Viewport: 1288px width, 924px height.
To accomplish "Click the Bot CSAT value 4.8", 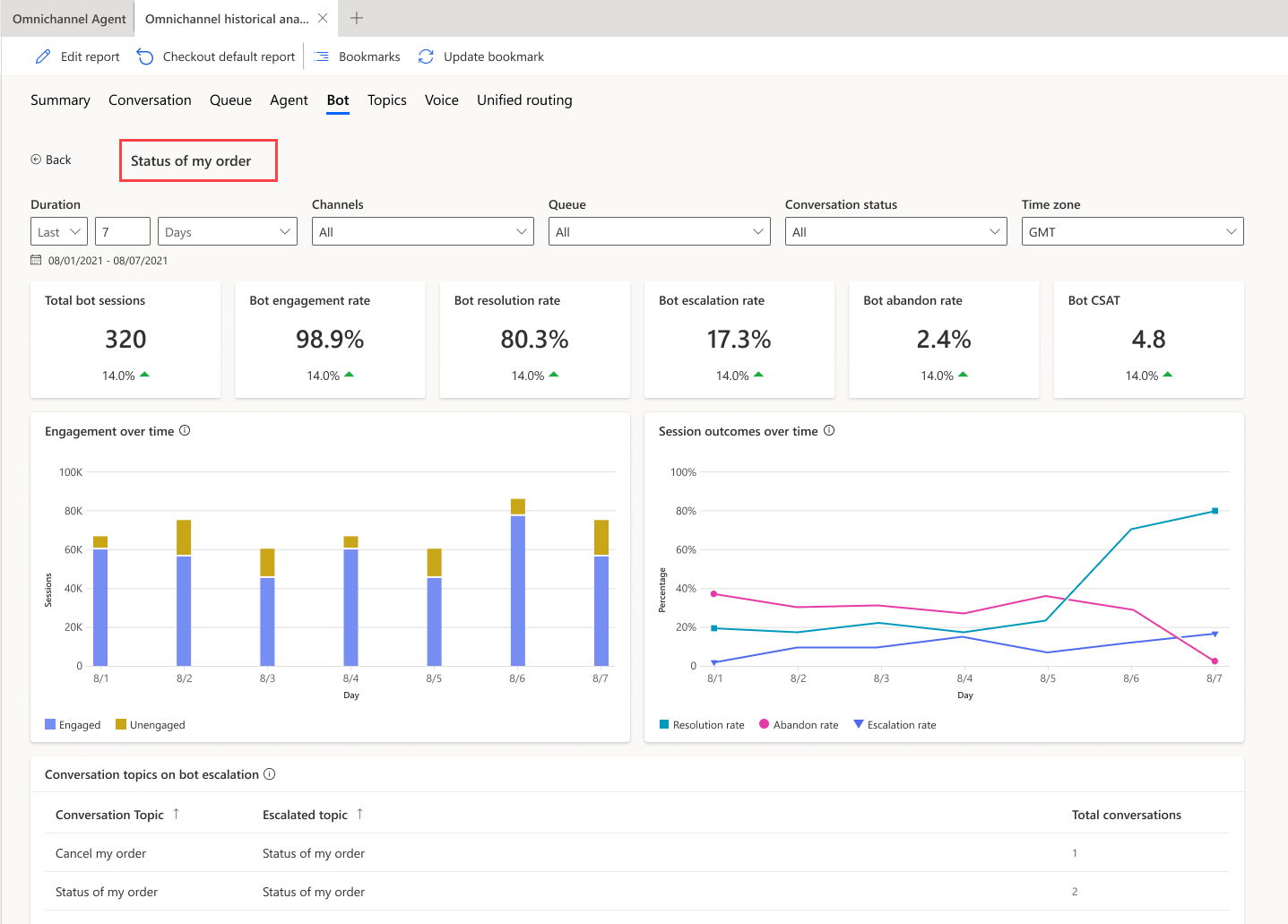I will [x=1148, y=340].
